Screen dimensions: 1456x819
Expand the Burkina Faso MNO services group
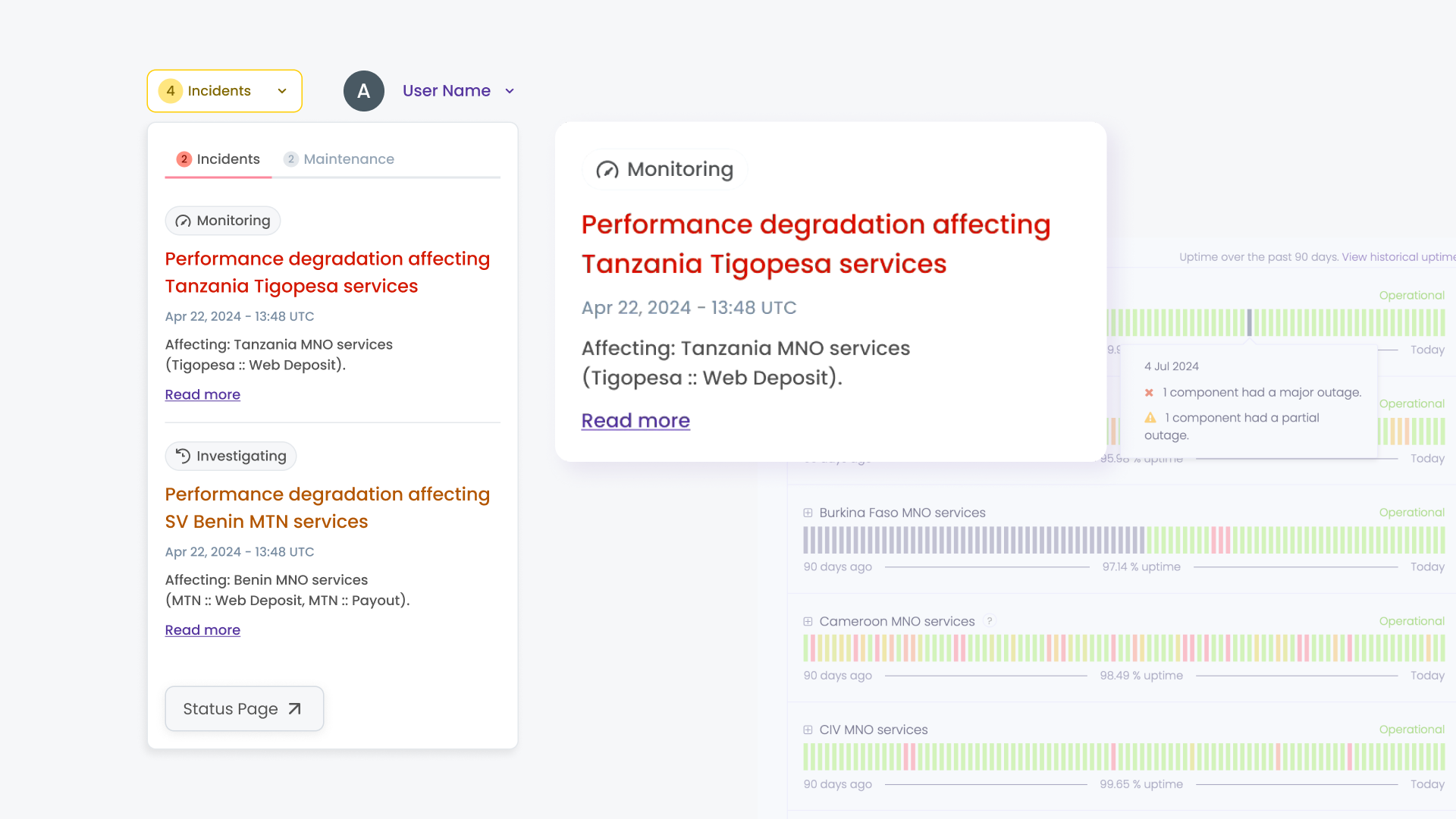point(808,513)
